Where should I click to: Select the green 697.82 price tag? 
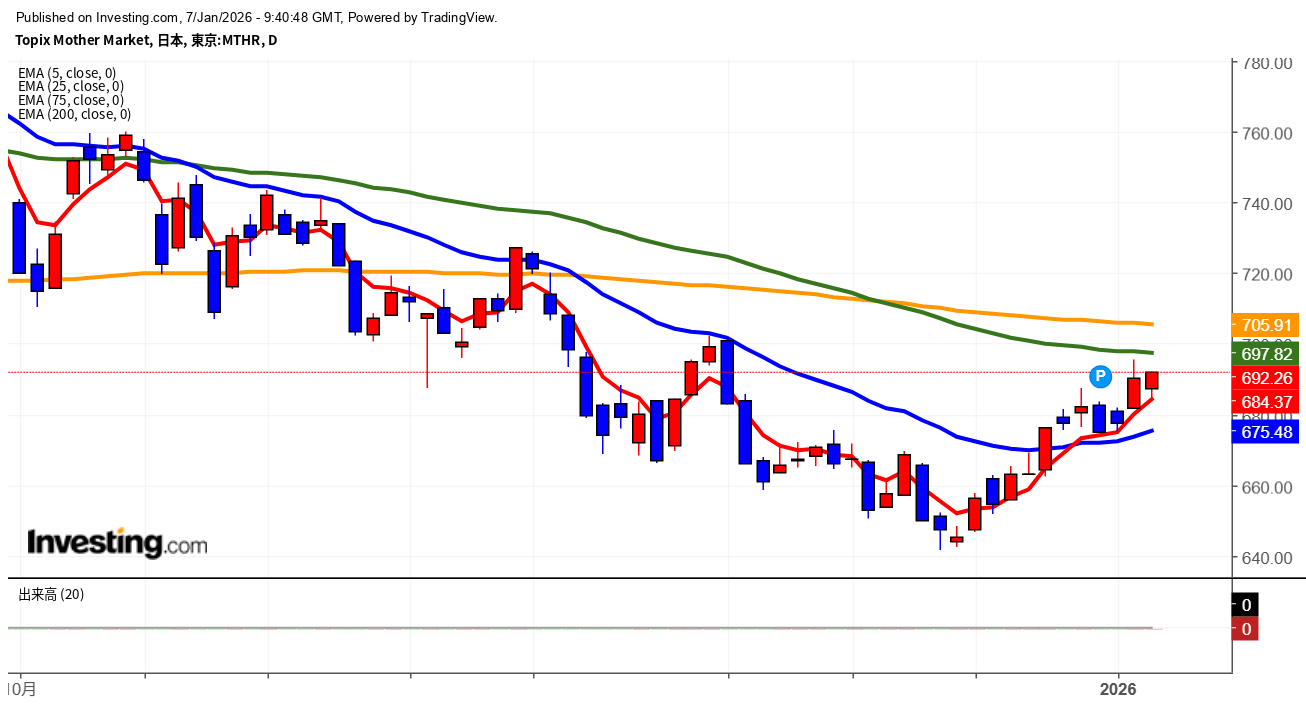point(1267,353)
